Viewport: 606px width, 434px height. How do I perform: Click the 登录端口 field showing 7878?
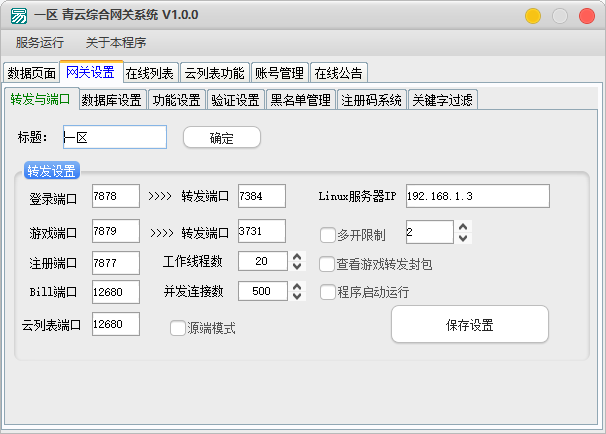115,196
